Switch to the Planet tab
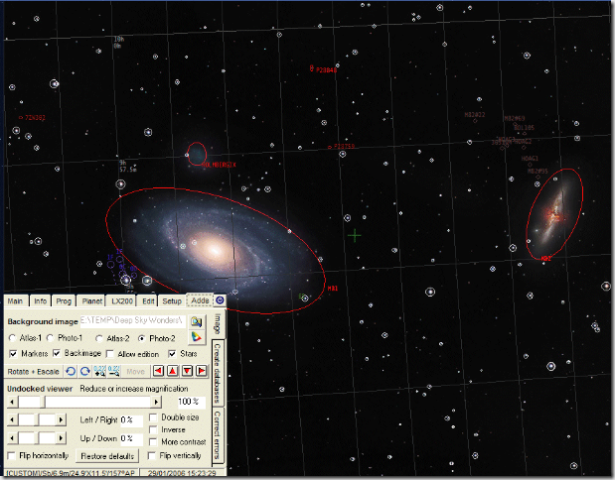Image resolution: width=615 pixels, height=480 pixels. click(x=92, y=300)
